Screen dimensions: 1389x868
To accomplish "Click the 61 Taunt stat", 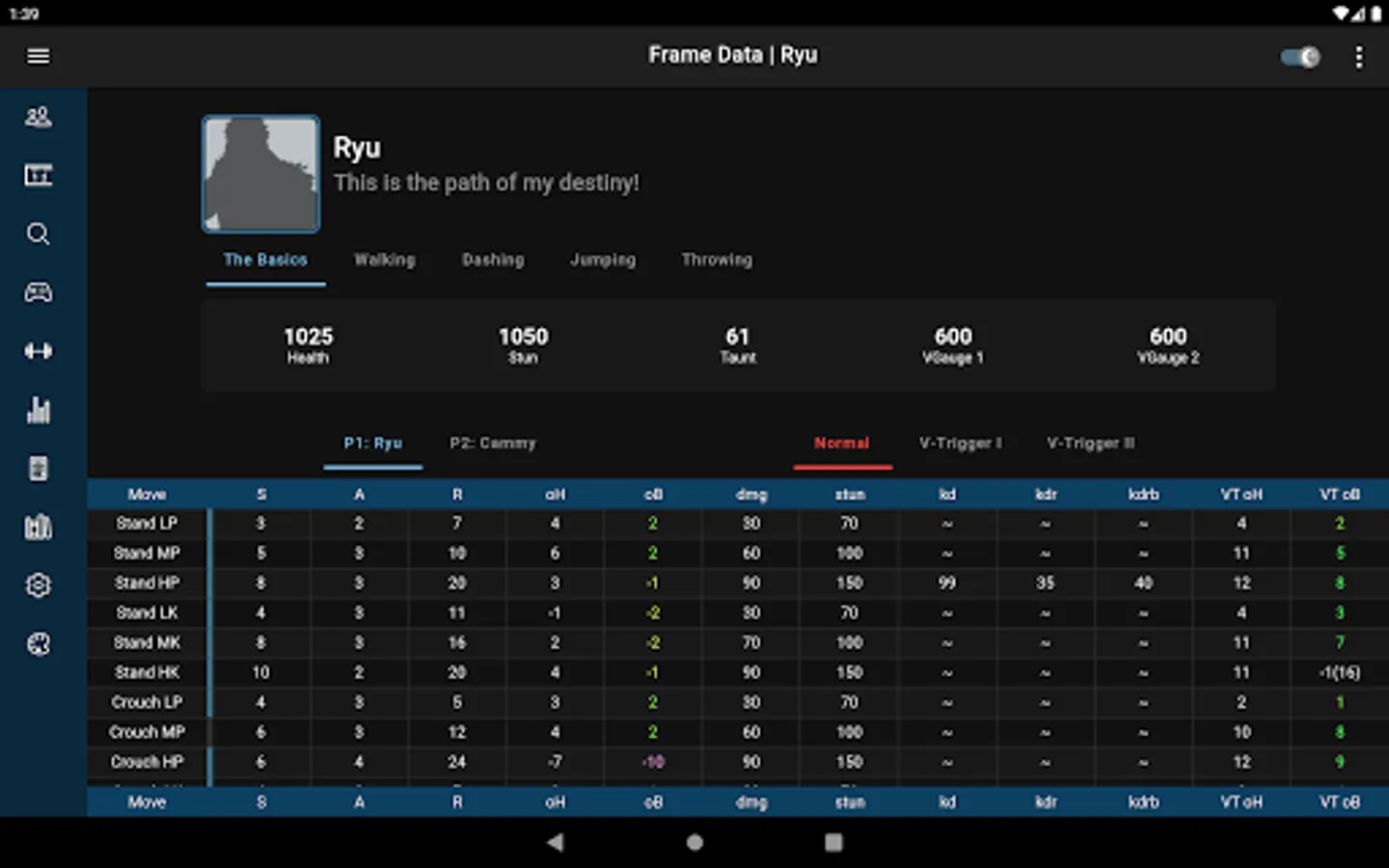I will [738, 344].
